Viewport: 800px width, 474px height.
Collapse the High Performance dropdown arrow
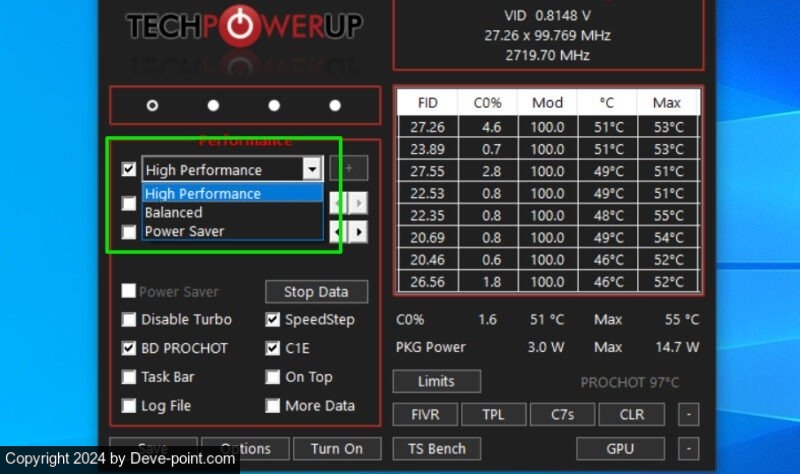312,170
